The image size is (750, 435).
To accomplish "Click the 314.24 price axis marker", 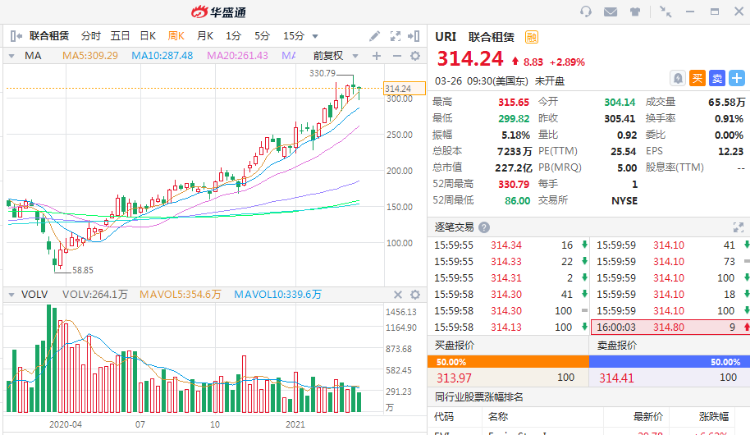I will [405, 89].
